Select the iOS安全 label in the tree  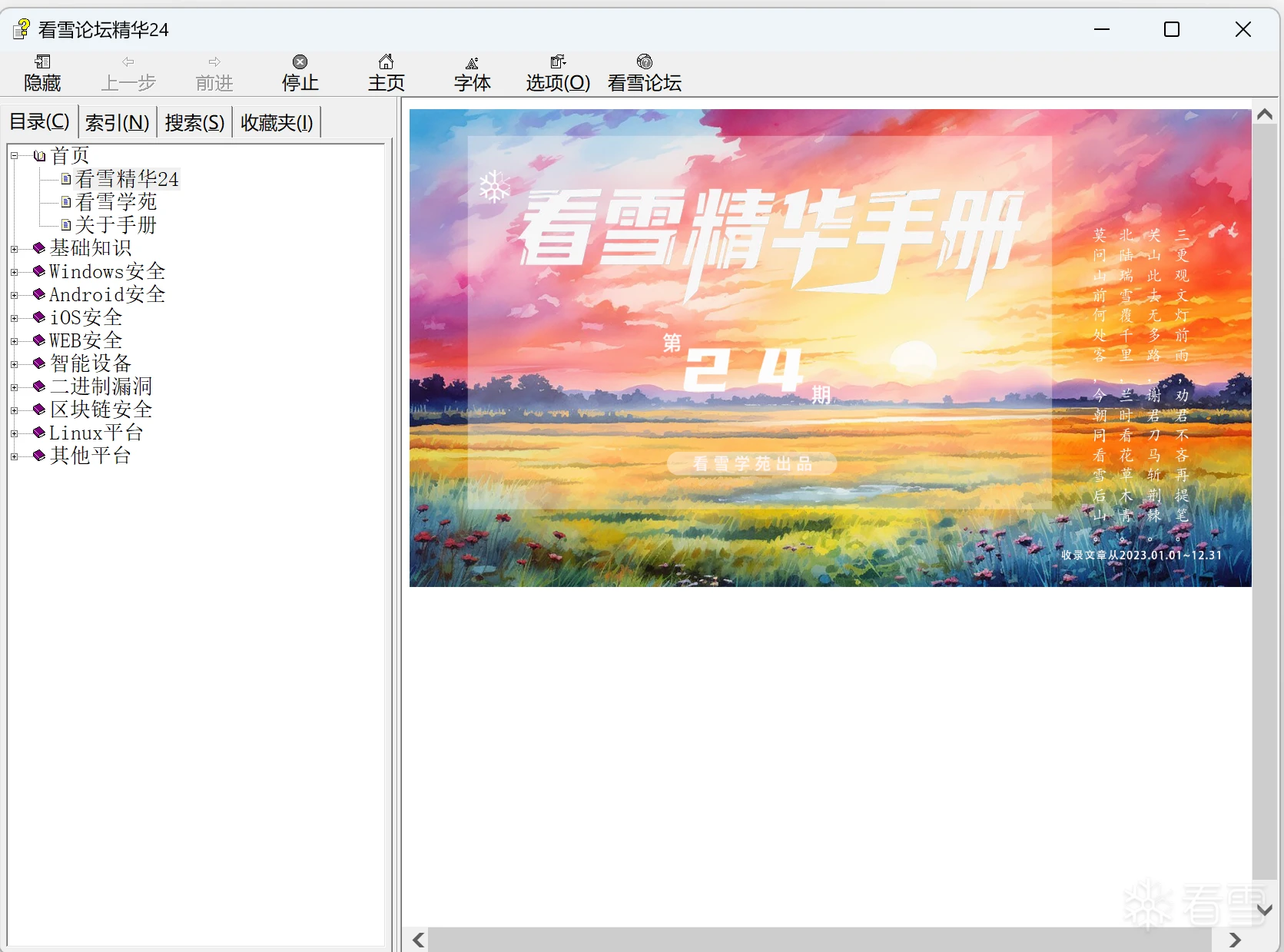tap(86, 317)
